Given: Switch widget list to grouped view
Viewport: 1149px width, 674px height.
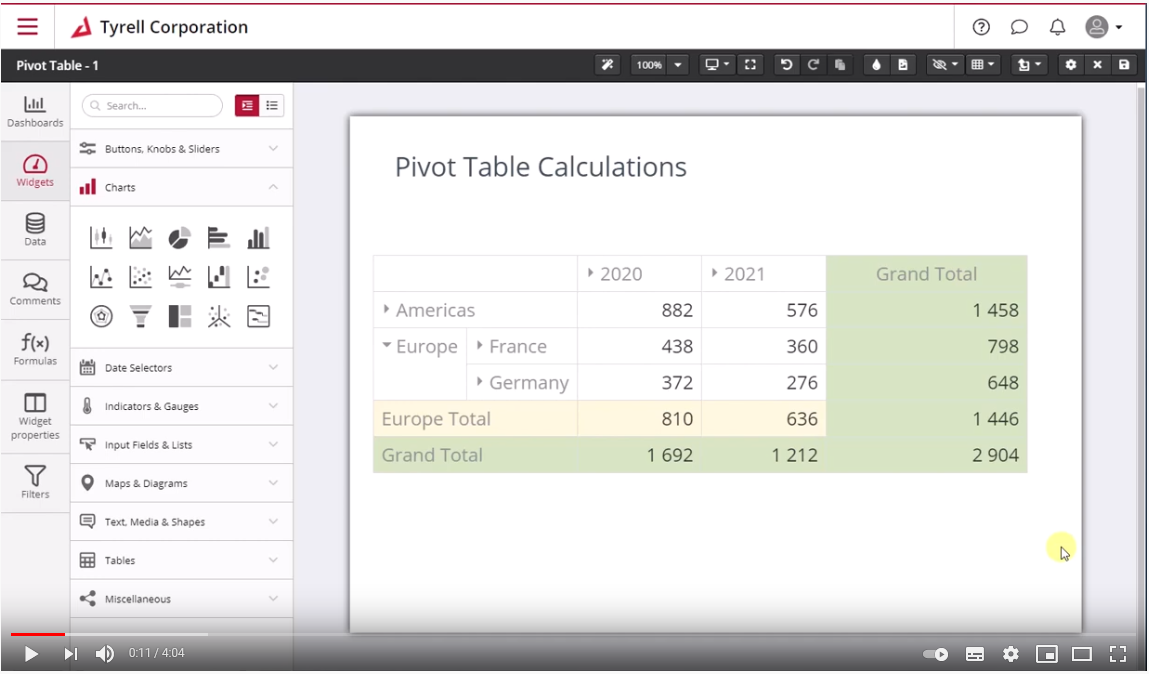Looking at the screenshot, I should pyautogui.click(x=247, y=105).
